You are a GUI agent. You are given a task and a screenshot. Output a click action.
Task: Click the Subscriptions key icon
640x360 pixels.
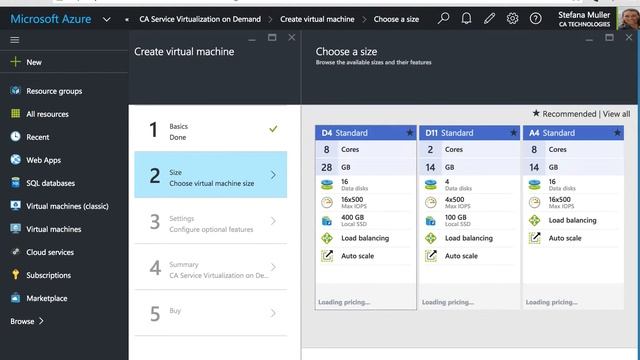(x=16, y=274)
